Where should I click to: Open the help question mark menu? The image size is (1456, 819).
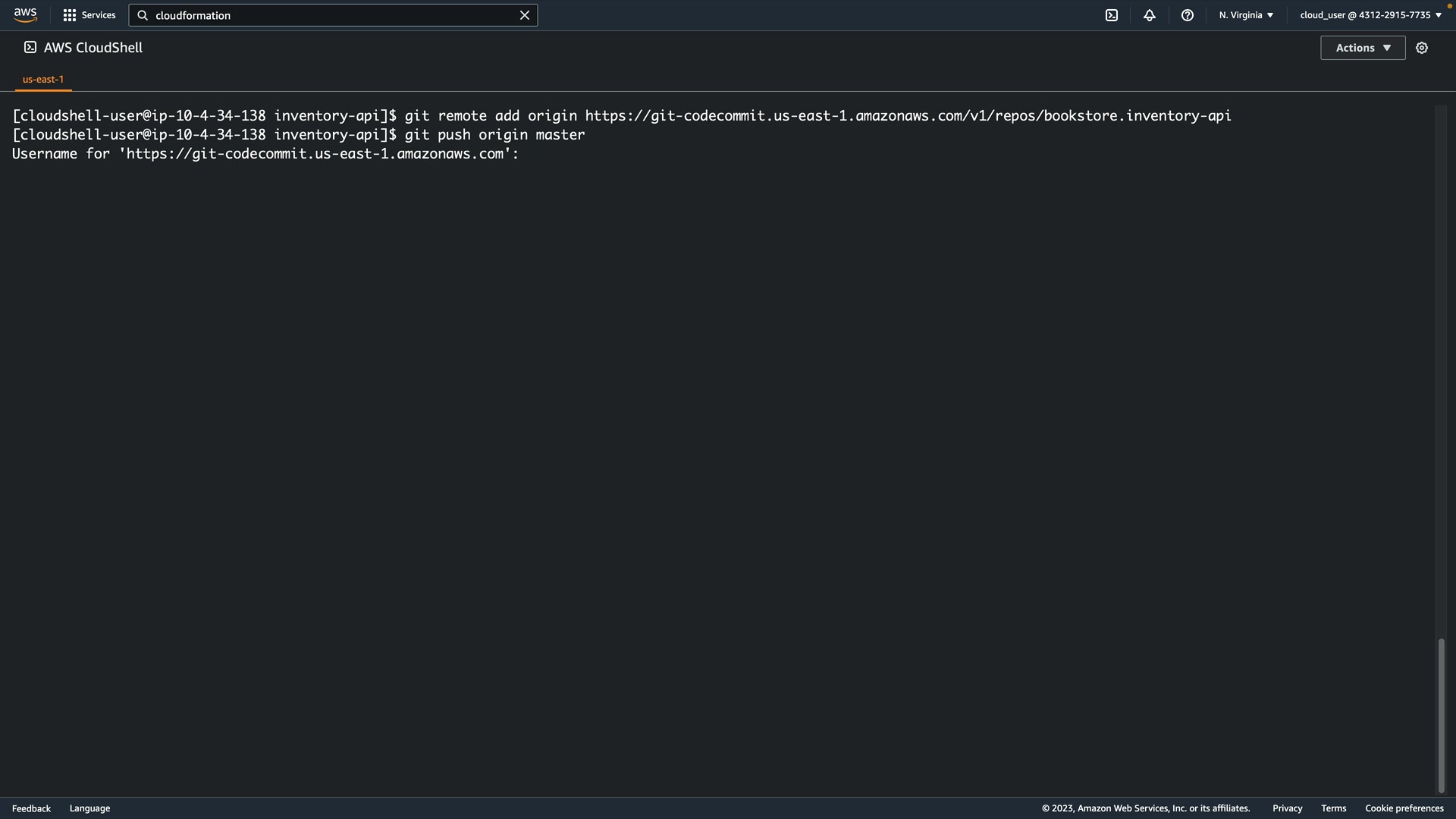[x=1188, y=15]
